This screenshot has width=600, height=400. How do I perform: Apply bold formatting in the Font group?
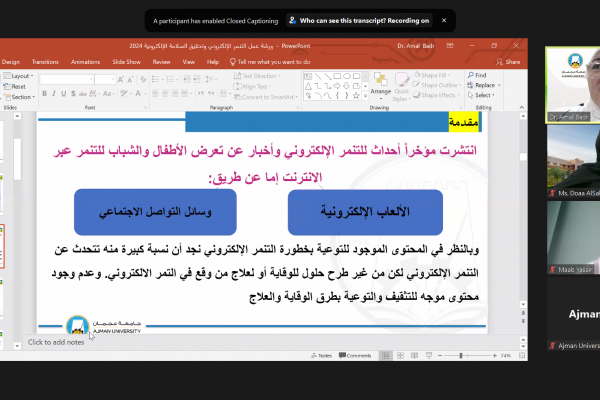(44, 93)
